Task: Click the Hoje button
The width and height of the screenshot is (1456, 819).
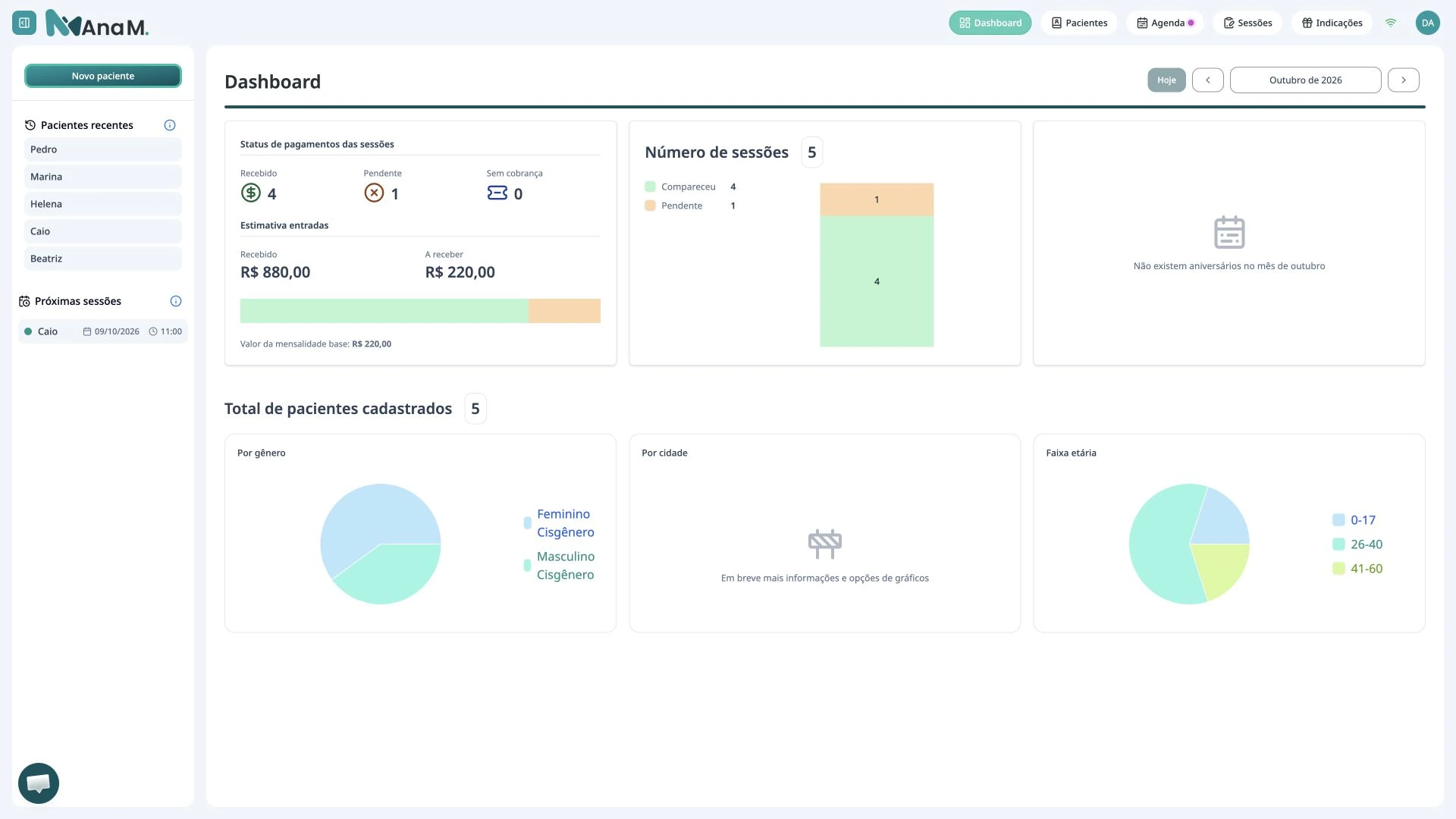Action: point(1166,80)
